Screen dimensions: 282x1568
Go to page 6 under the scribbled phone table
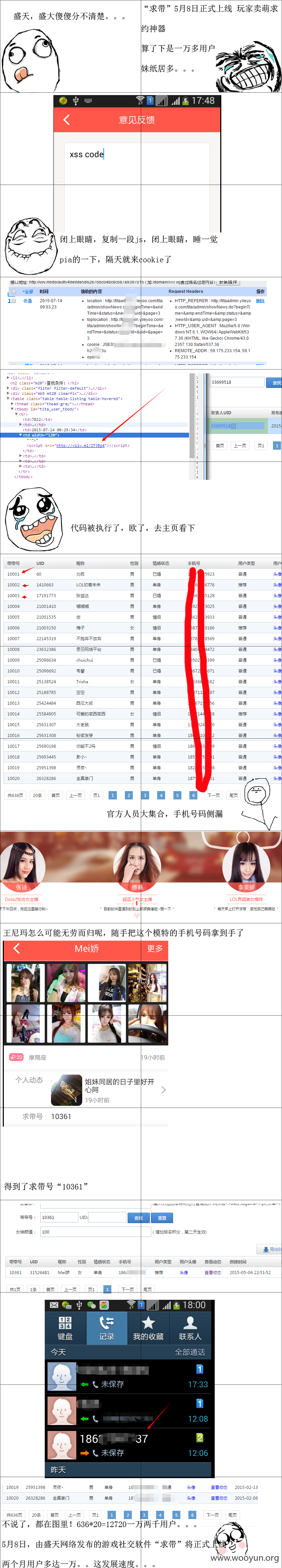coord(193,795)
